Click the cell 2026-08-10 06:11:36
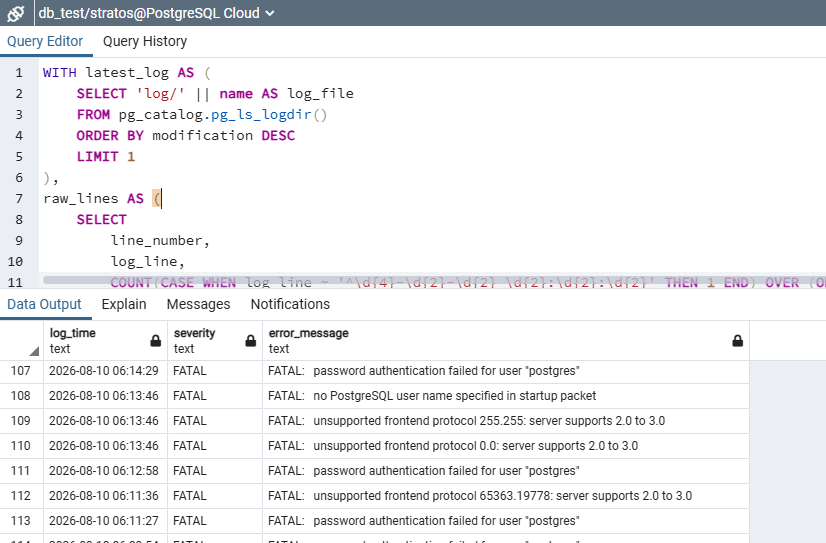 click(x=104, y=496)
